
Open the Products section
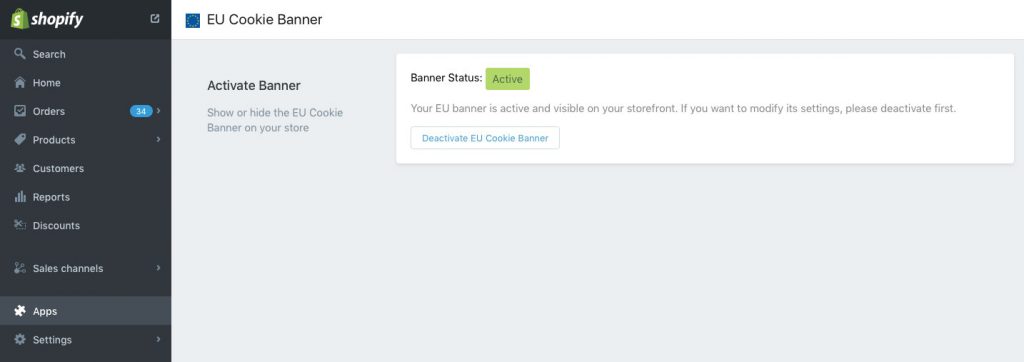(x=86, y=140)
